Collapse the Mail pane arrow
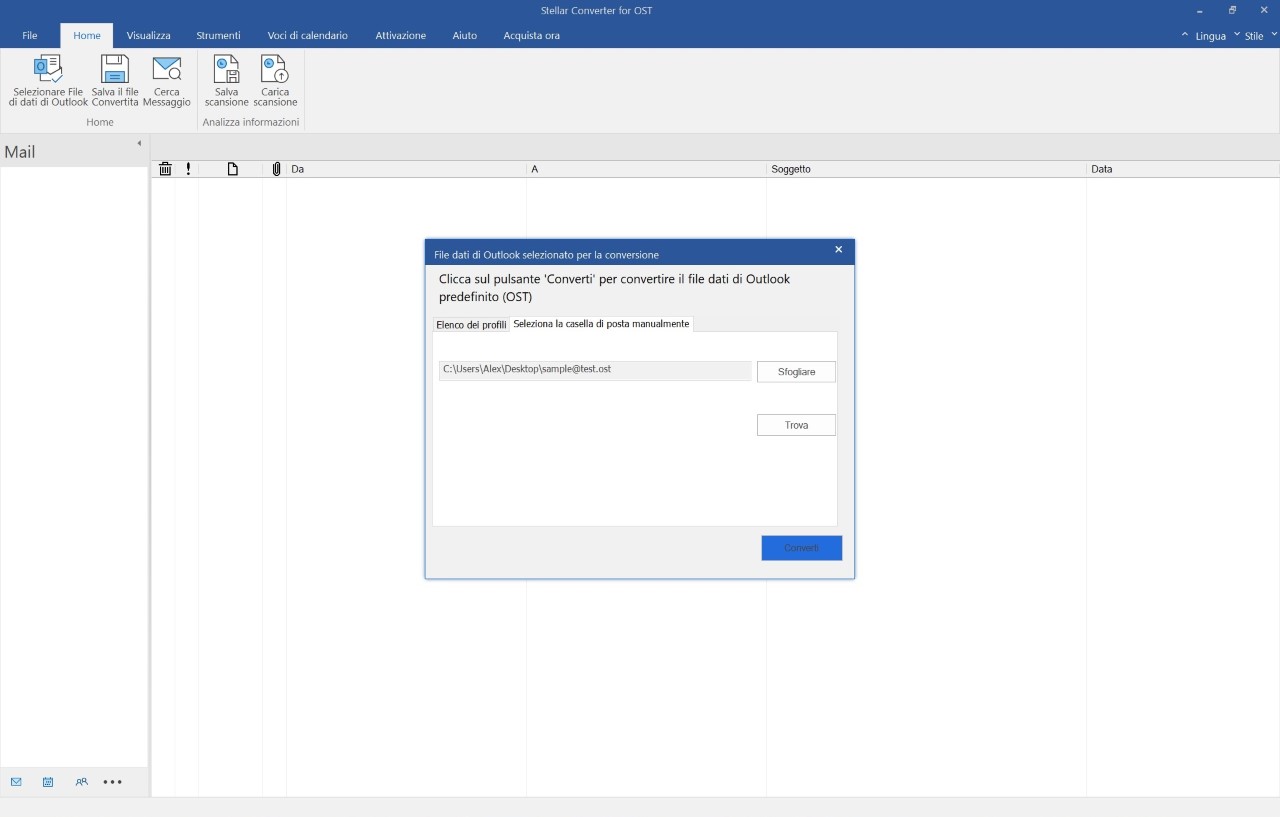 139,143
